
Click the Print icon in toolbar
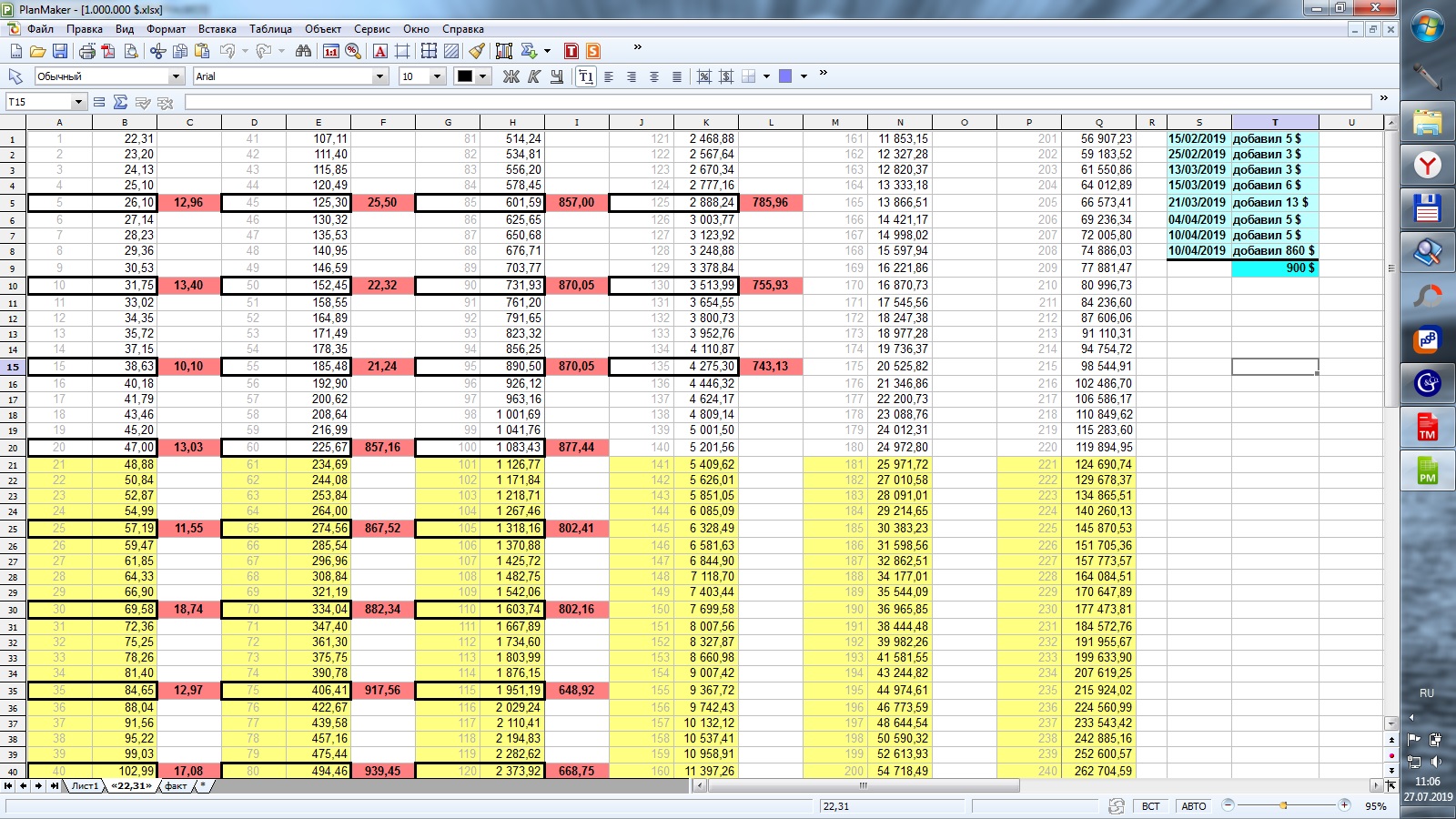coord(87,51)
